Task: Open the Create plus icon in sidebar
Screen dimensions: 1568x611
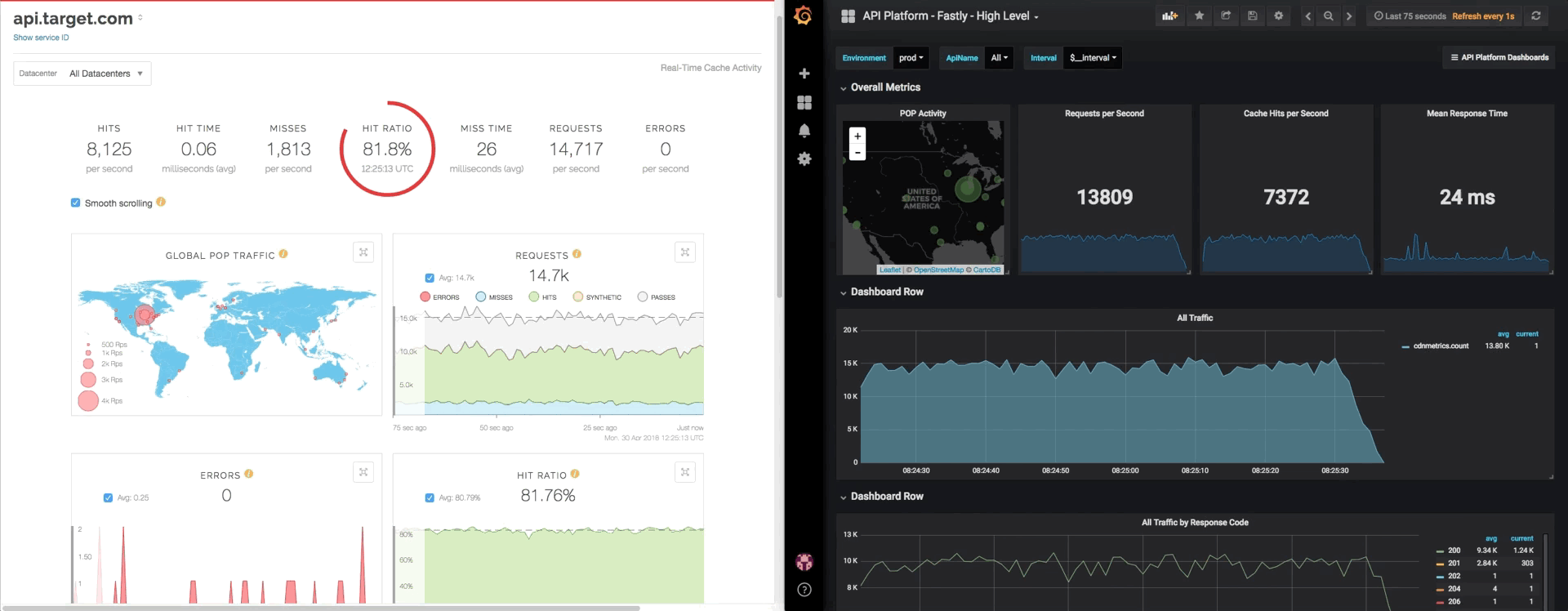Action: (804, 74)
